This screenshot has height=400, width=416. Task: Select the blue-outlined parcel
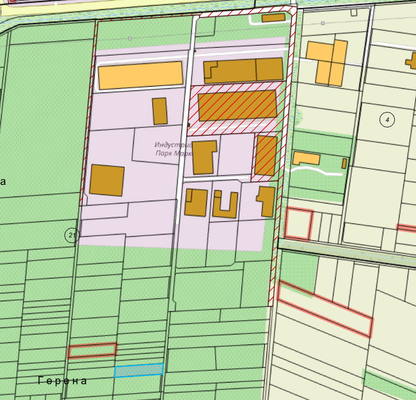pyautogui.click(x=139, y=370)
